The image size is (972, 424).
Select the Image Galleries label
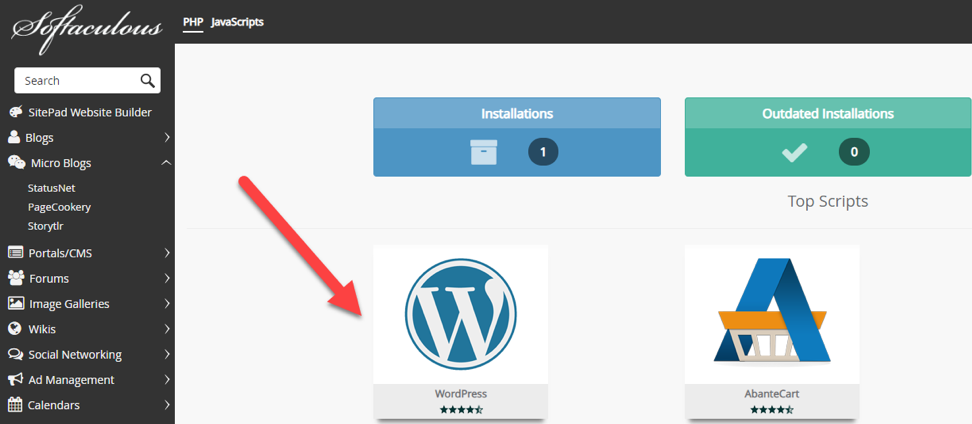click(69, 304)
